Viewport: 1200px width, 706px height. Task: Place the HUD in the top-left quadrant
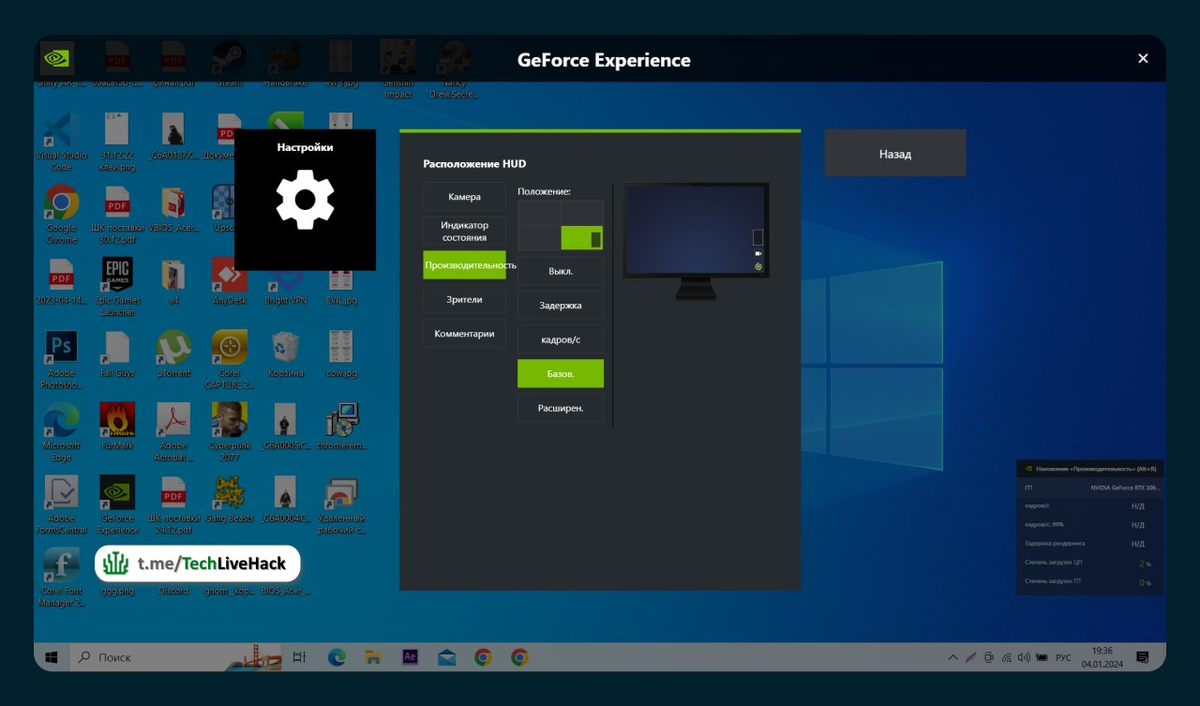coord(539,213)
